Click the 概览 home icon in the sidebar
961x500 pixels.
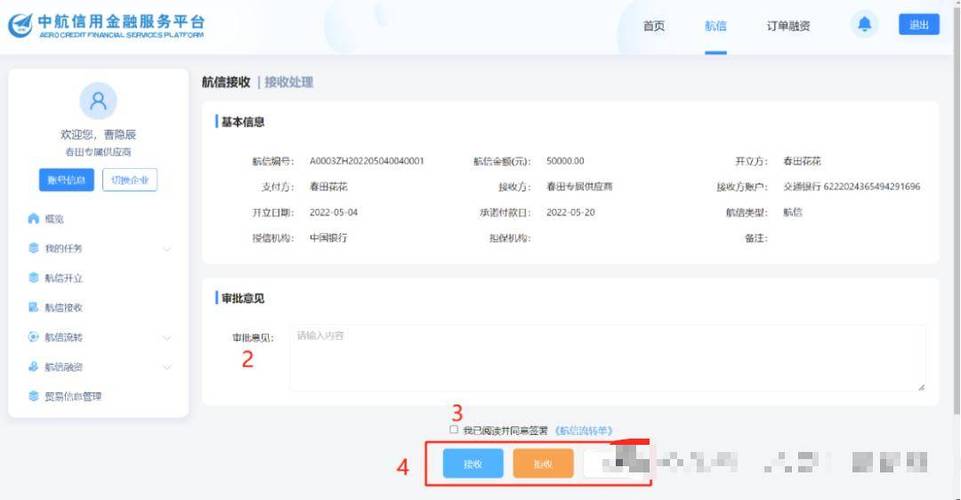[33, 218]
